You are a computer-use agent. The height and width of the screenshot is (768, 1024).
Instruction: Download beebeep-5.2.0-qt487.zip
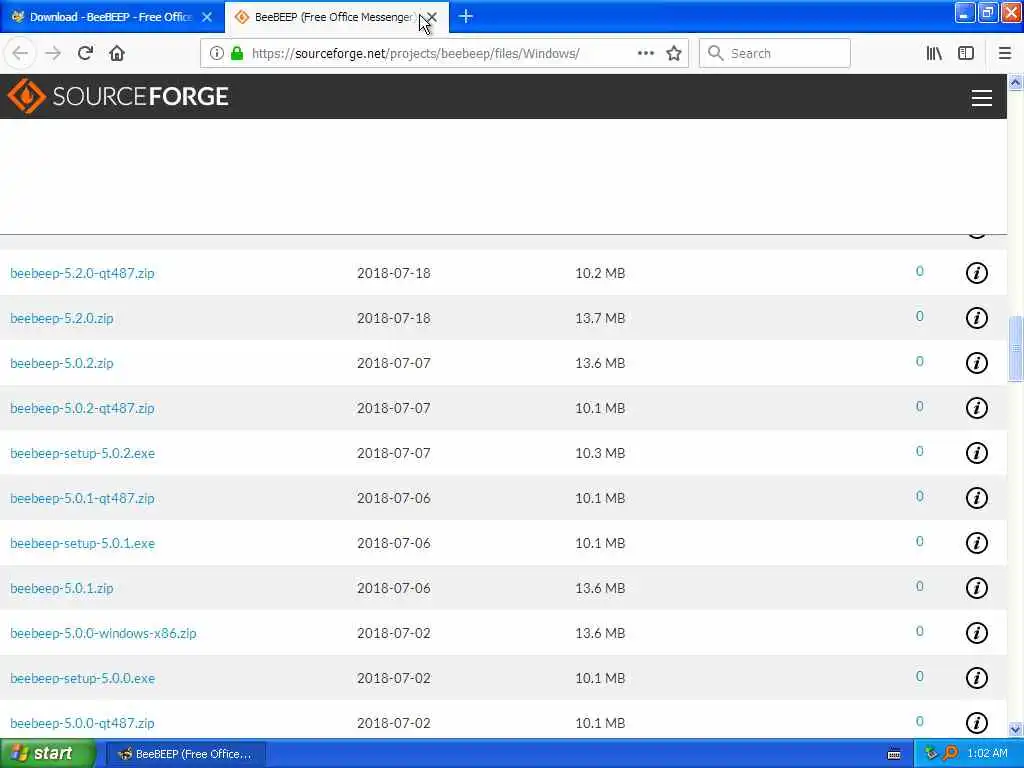point(82,273)
